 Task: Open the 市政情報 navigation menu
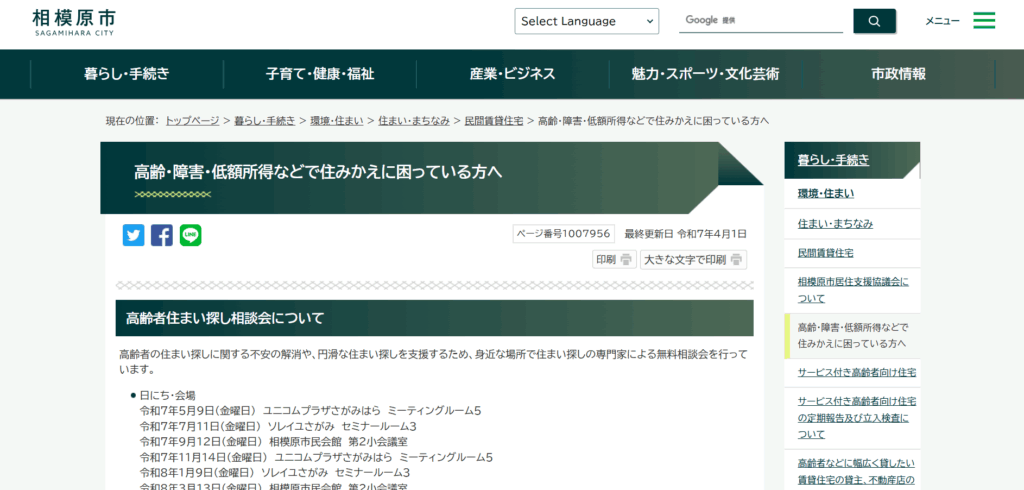(x=898, y=74)
